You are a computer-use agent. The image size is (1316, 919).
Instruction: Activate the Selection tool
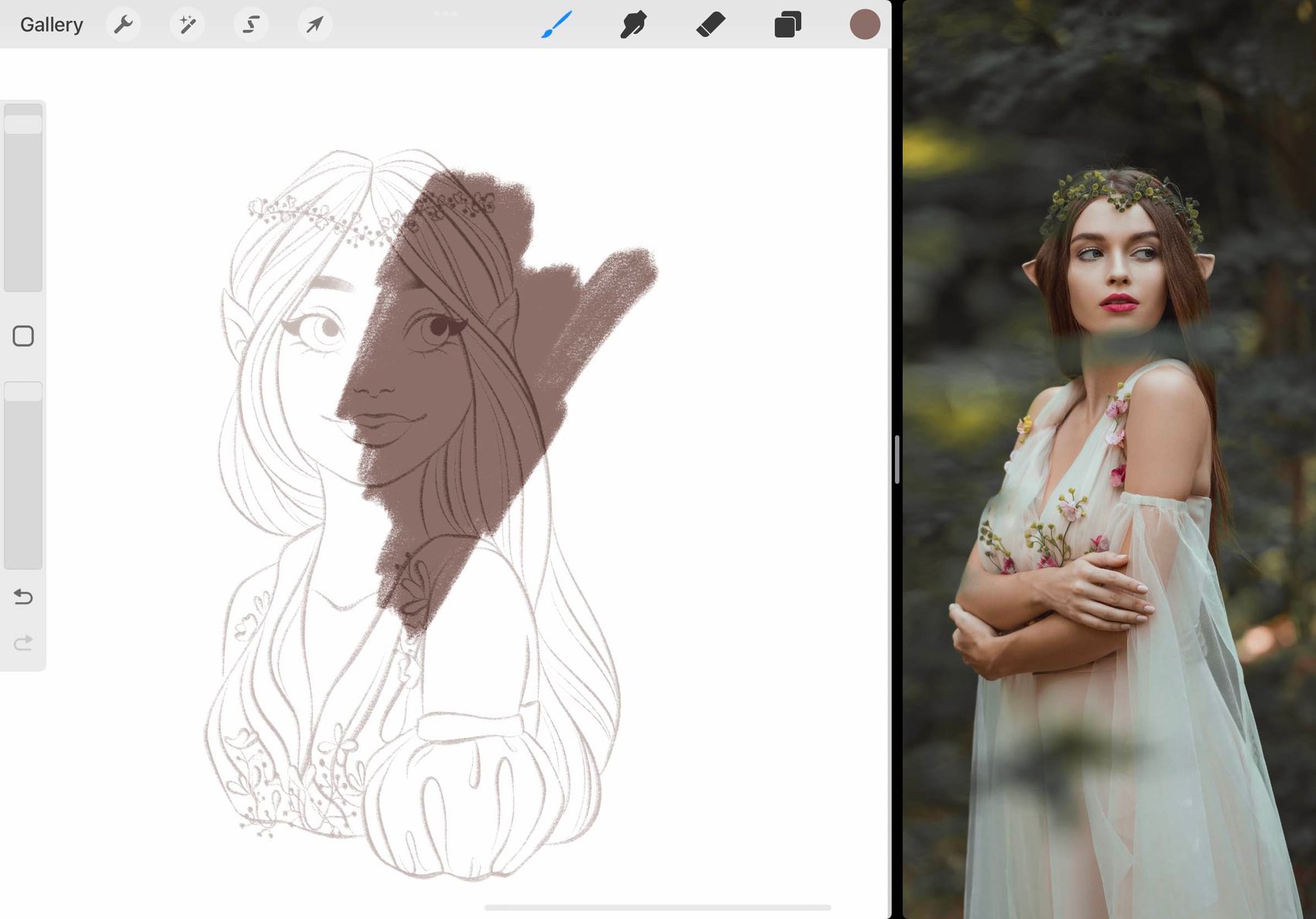[251, 25]
